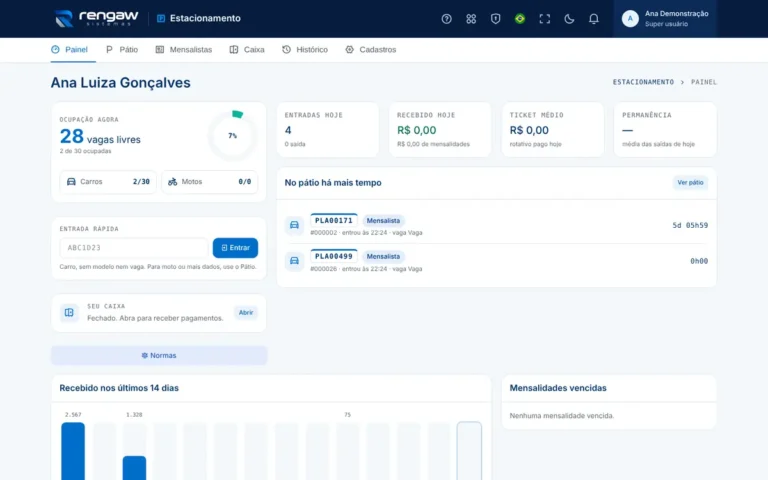This screenshot has height=480, width=768.
Task: Click 'Nenhuma mensalidade vencida.' text
Action: tap(562, 416)
